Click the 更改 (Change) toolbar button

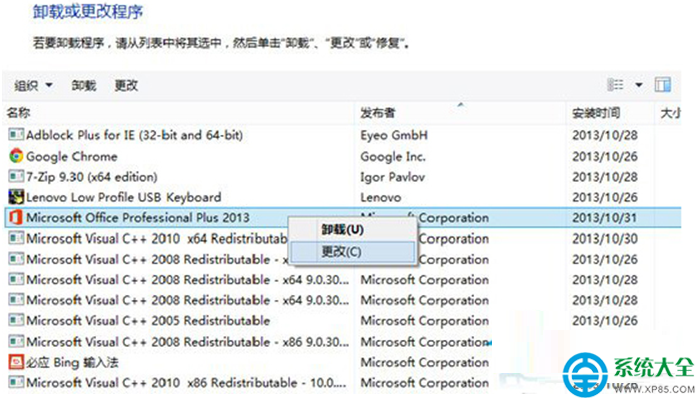pyautogui.click(x=126, y=85)
